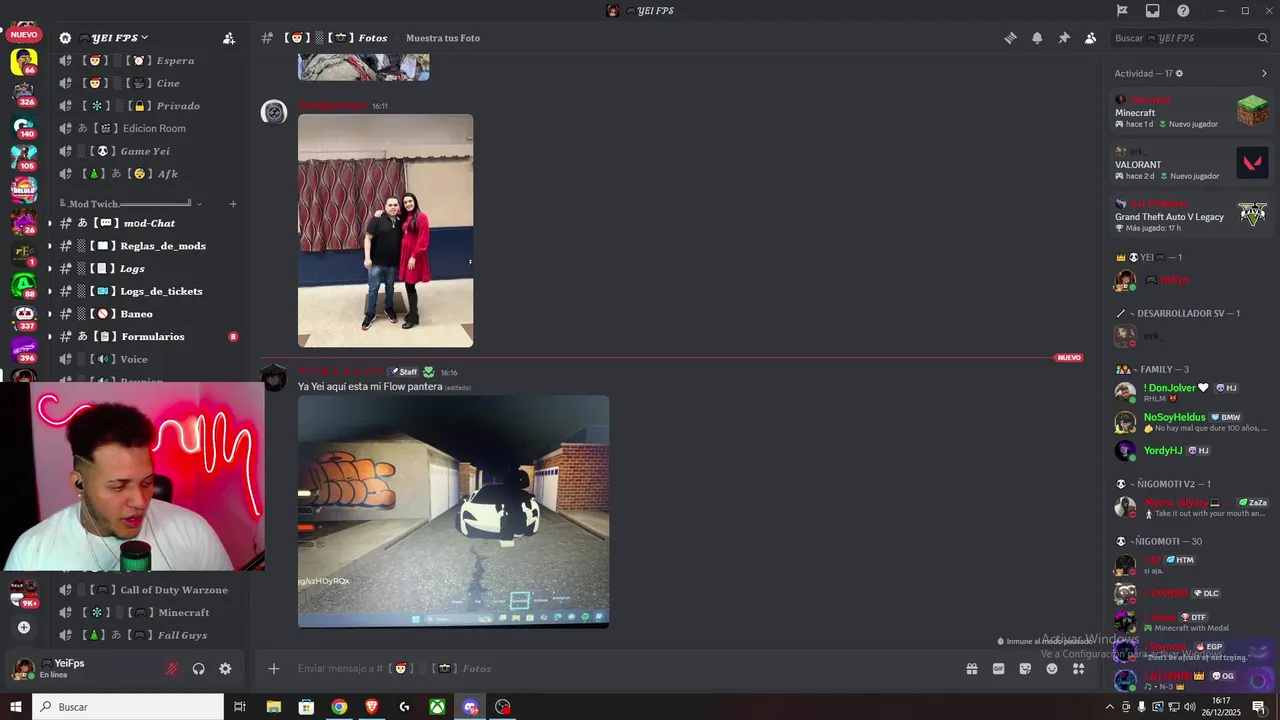The image size is (1280, 720).
Task: Join the Espera voice channel
Action: (149, 61)
